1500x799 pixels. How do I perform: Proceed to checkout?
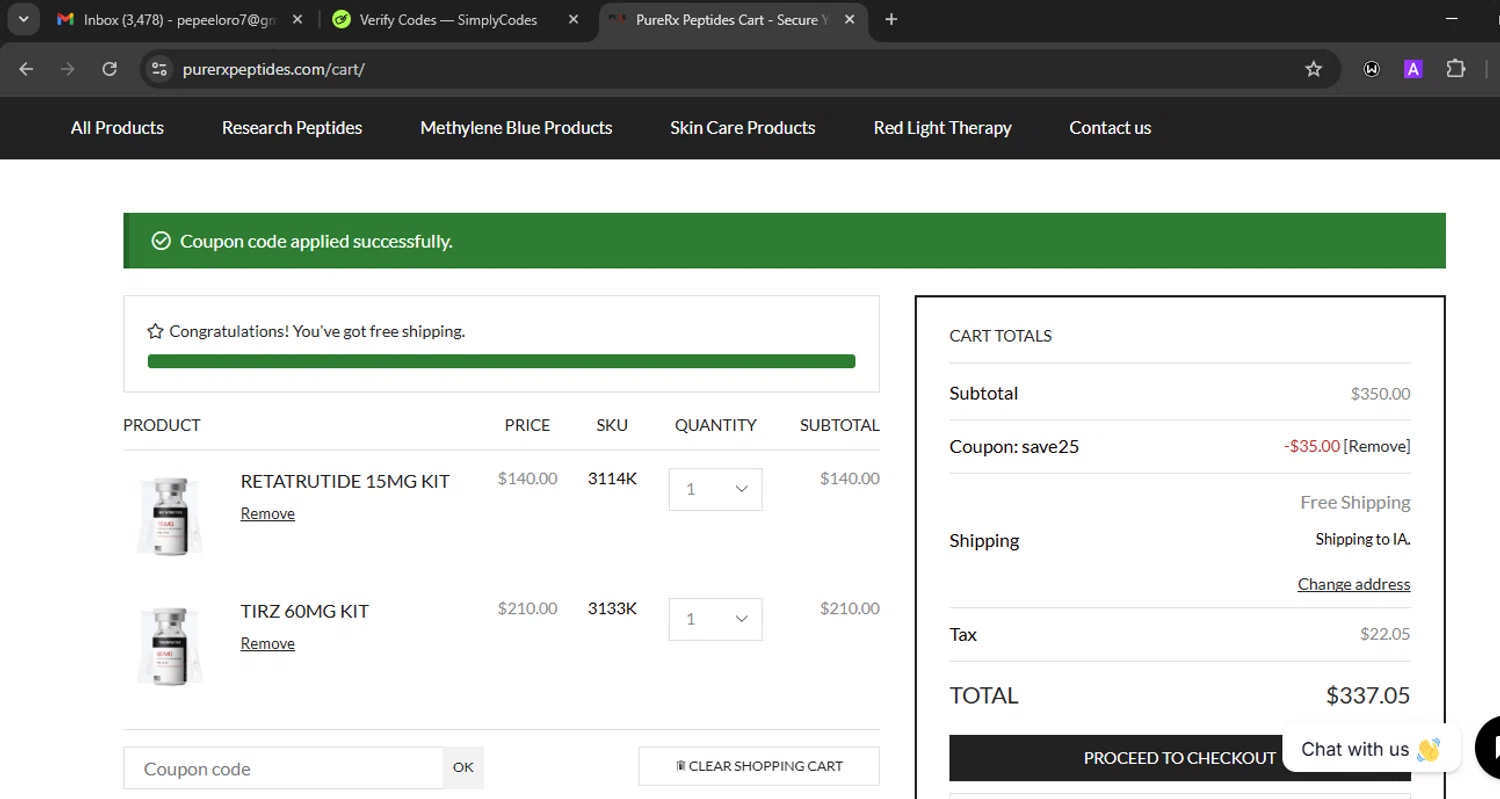coord(1180,758)
